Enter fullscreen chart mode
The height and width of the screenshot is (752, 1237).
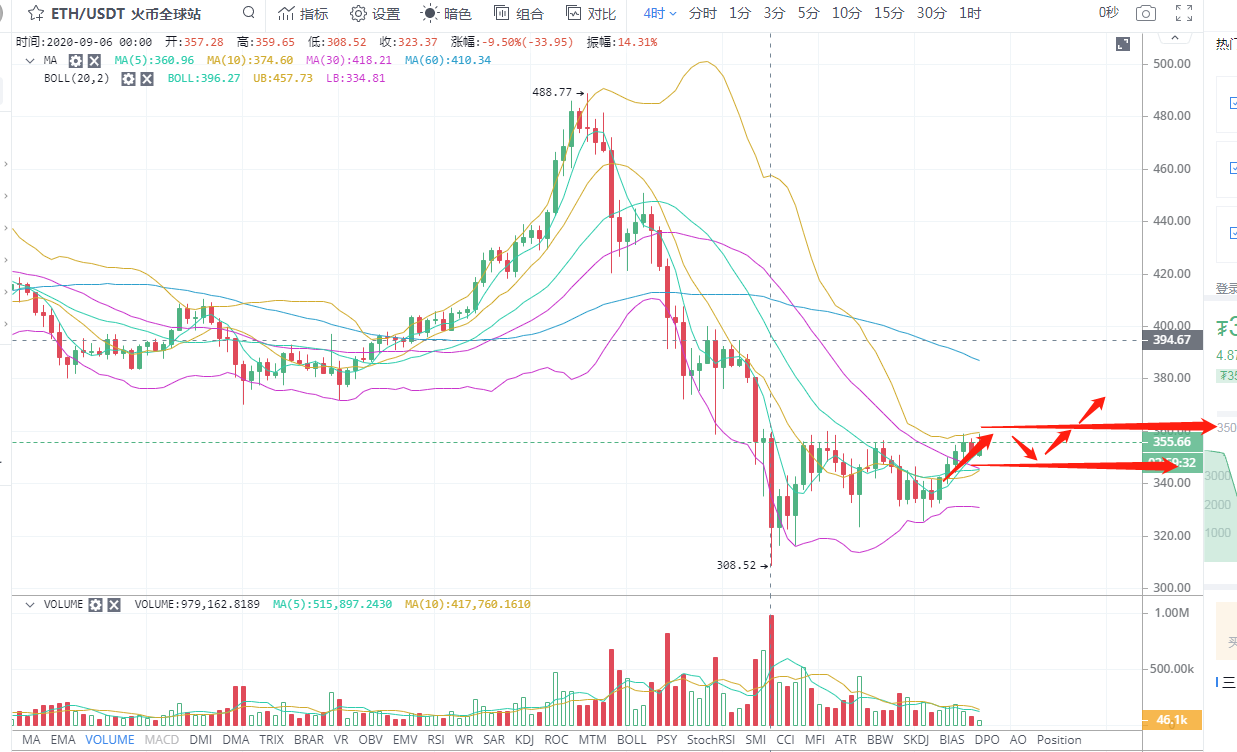pos(1184,14)
